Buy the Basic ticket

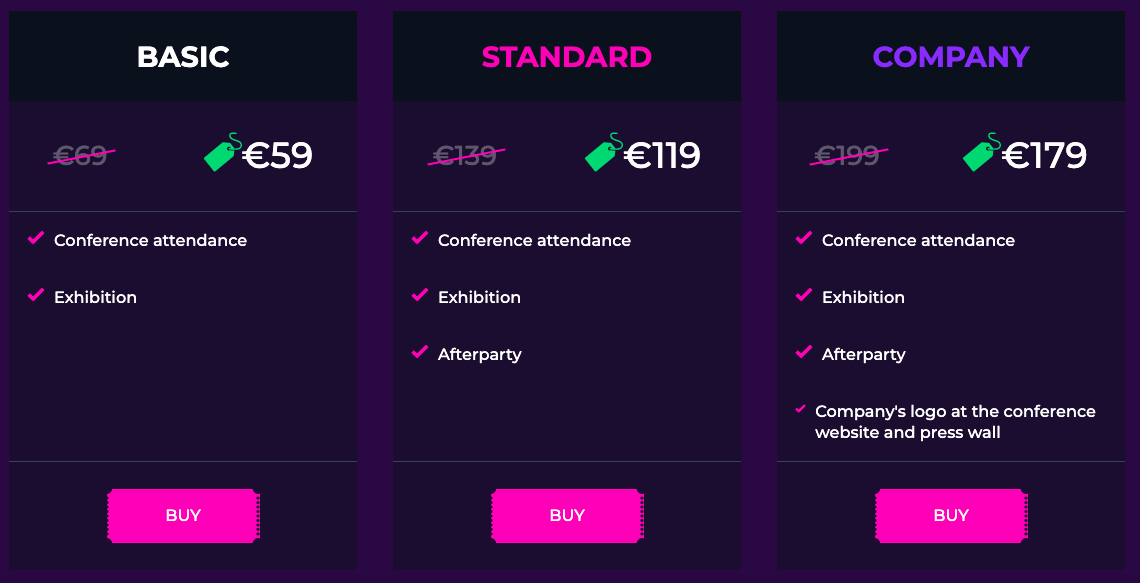click(183, 515)
